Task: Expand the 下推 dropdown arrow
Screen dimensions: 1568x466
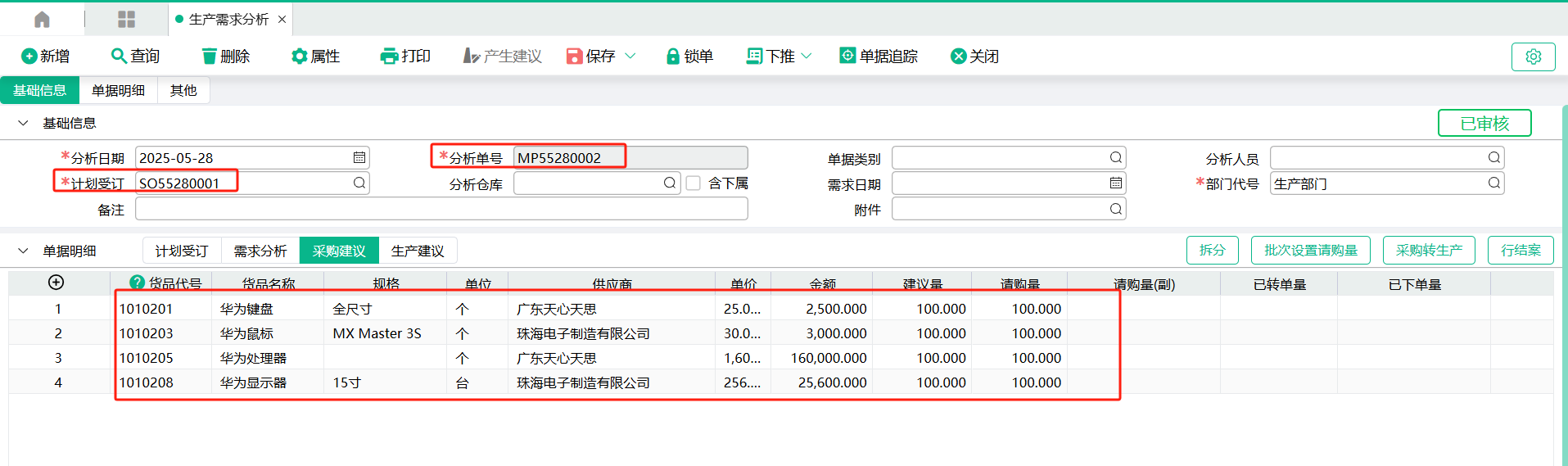Action: coord(807,56)
